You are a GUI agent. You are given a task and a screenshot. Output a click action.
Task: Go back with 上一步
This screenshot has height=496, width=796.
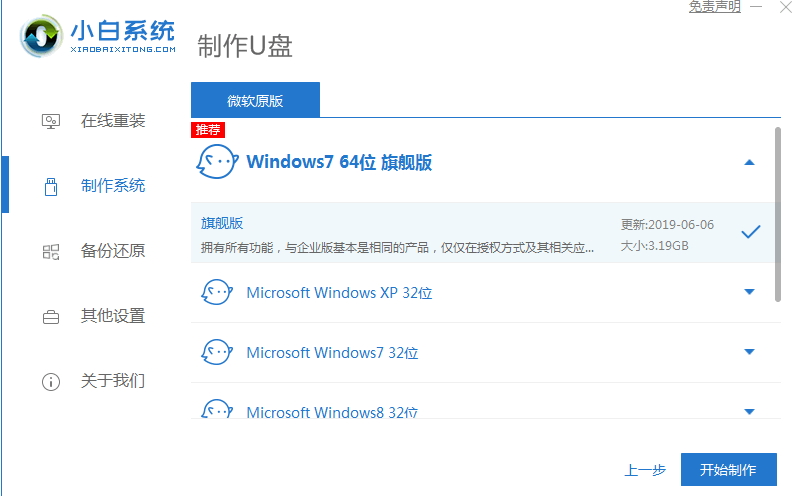645,470
